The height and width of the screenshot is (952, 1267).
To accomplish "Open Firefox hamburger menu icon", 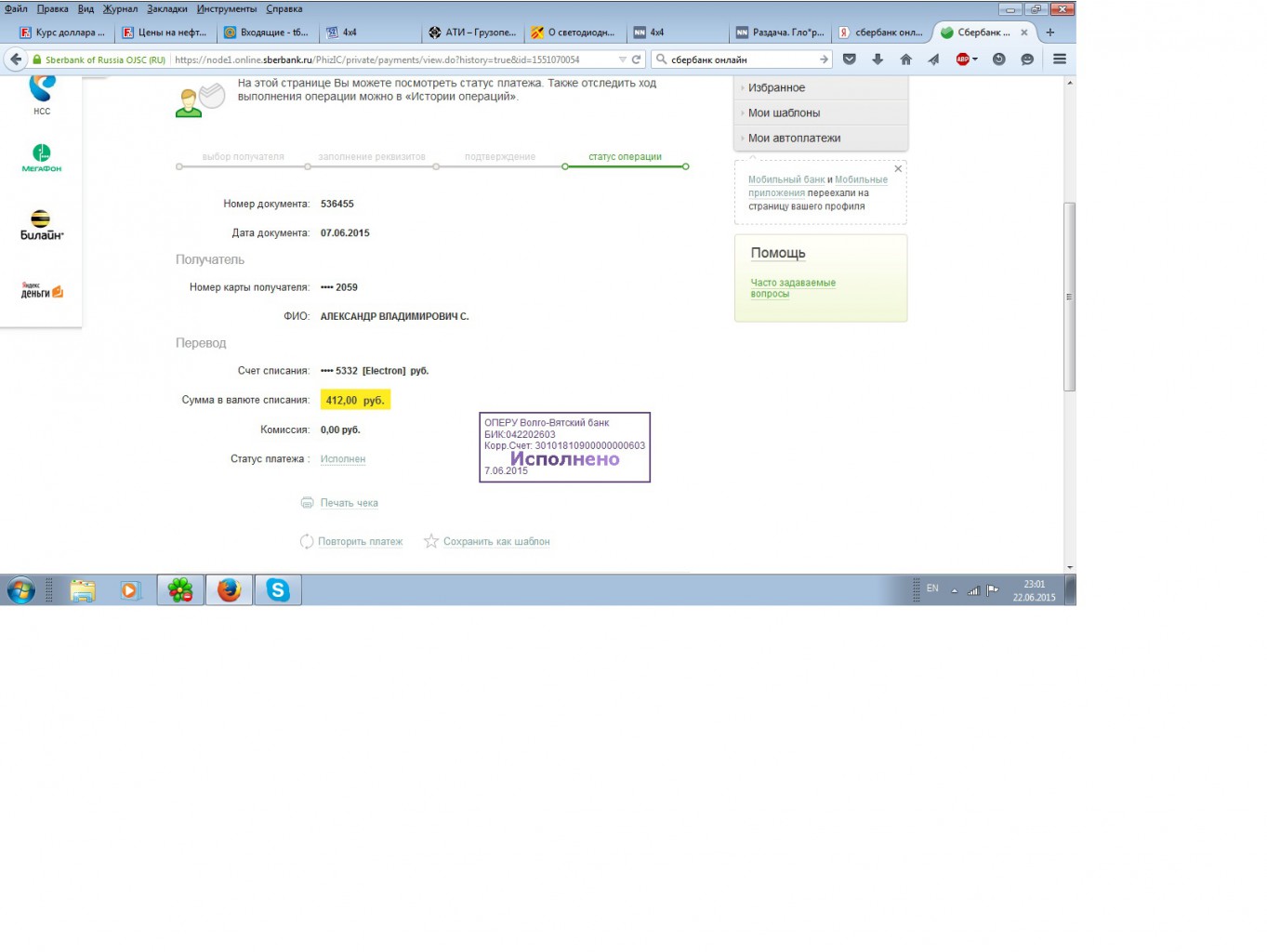I will (x=1059, y=59).
